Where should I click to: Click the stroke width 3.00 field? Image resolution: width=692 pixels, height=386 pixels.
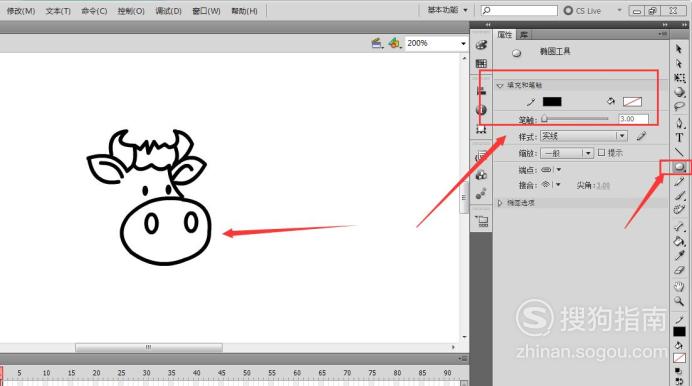633,119
